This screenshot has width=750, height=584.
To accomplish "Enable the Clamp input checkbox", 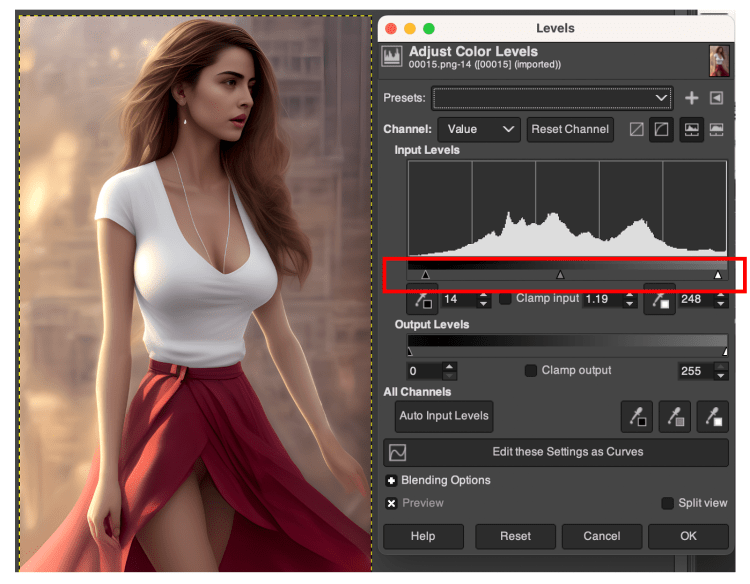I will pos(505,299).
